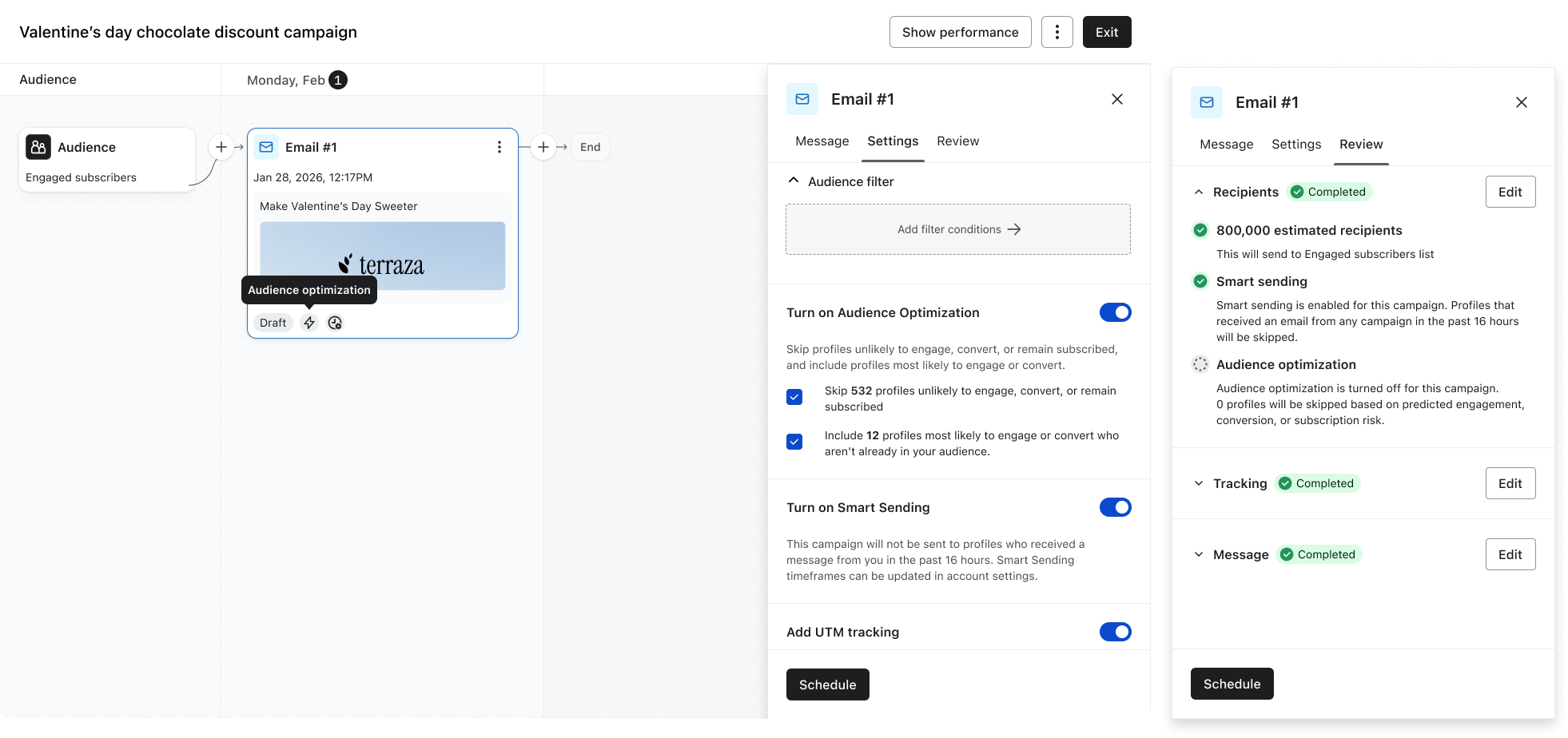1568x738 pixels.
Task: Turn off Audience Optimization
Action: coord(1116,312)
